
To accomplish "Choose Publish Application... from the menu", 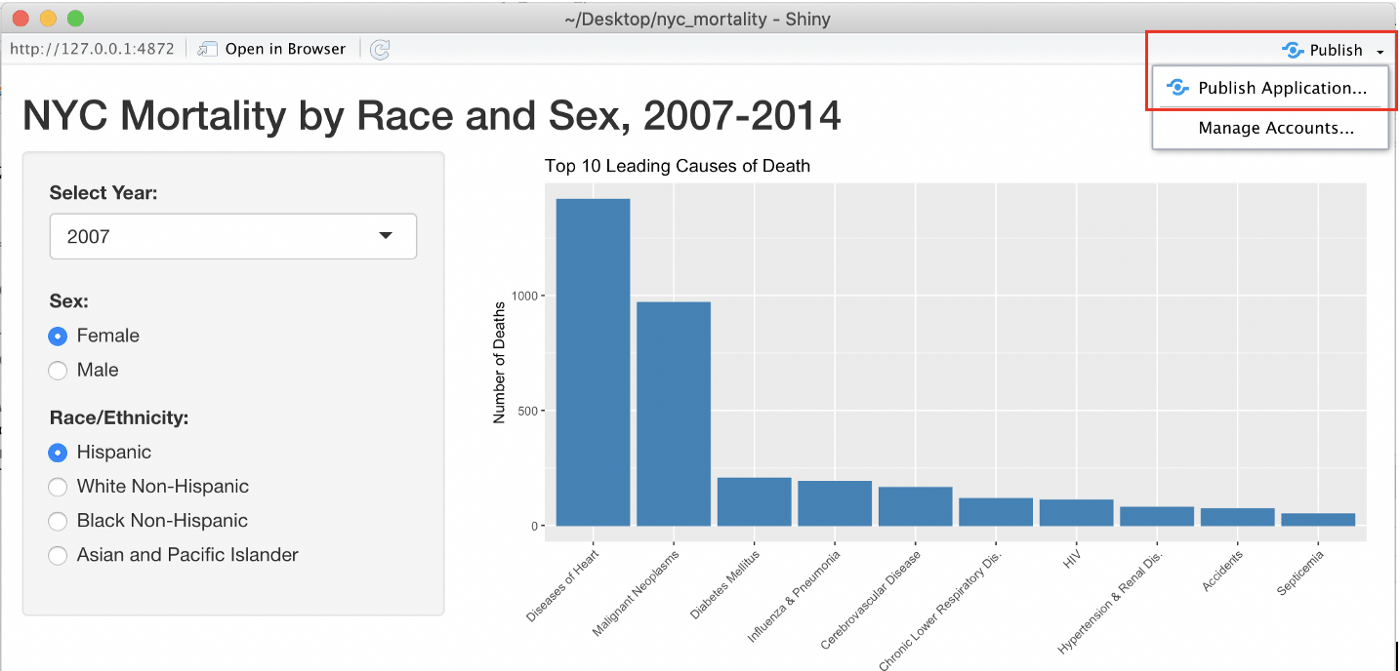I will [1270, 88].
